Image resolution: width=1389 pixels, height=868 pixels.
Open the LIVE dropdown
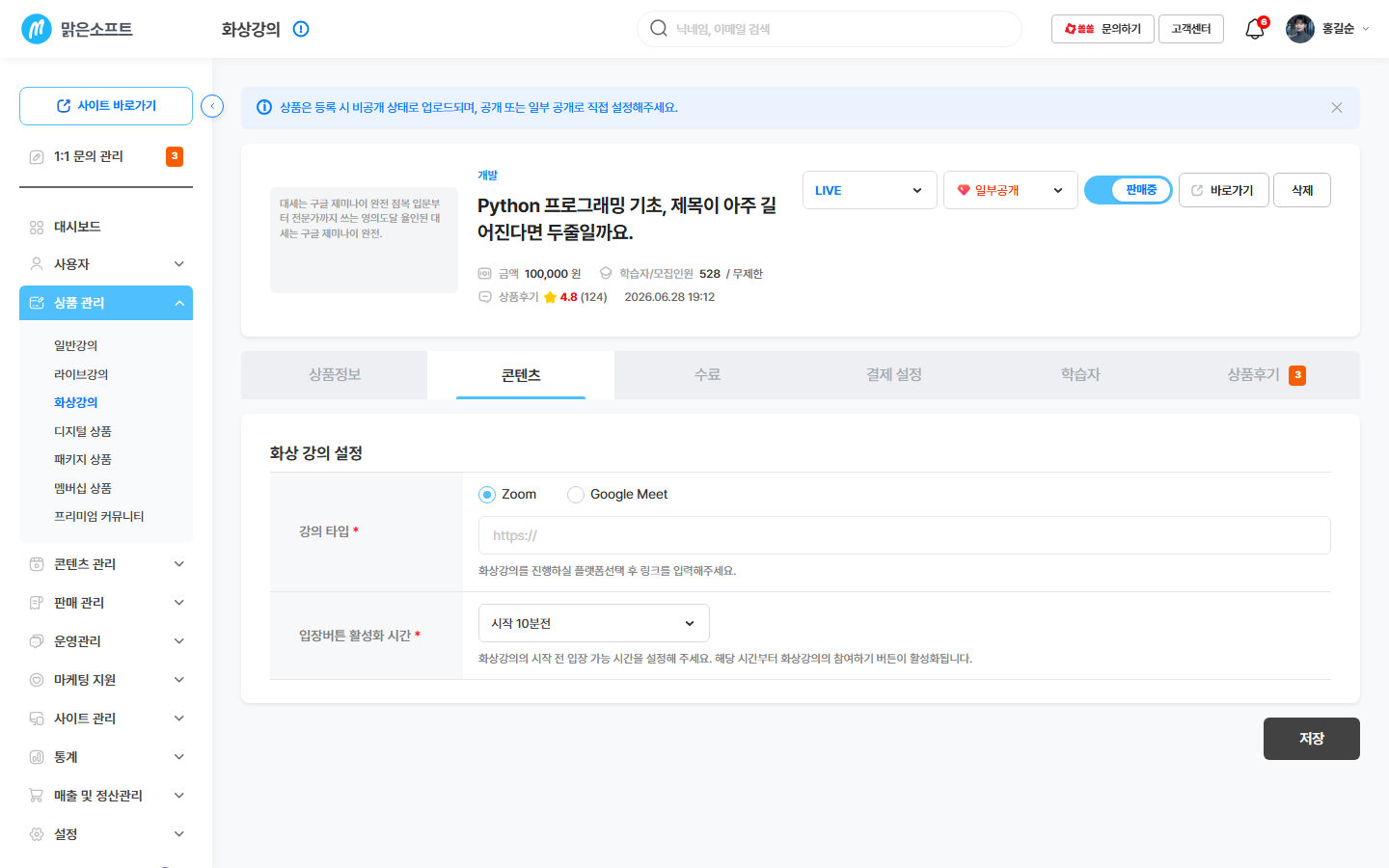point(870,190)
